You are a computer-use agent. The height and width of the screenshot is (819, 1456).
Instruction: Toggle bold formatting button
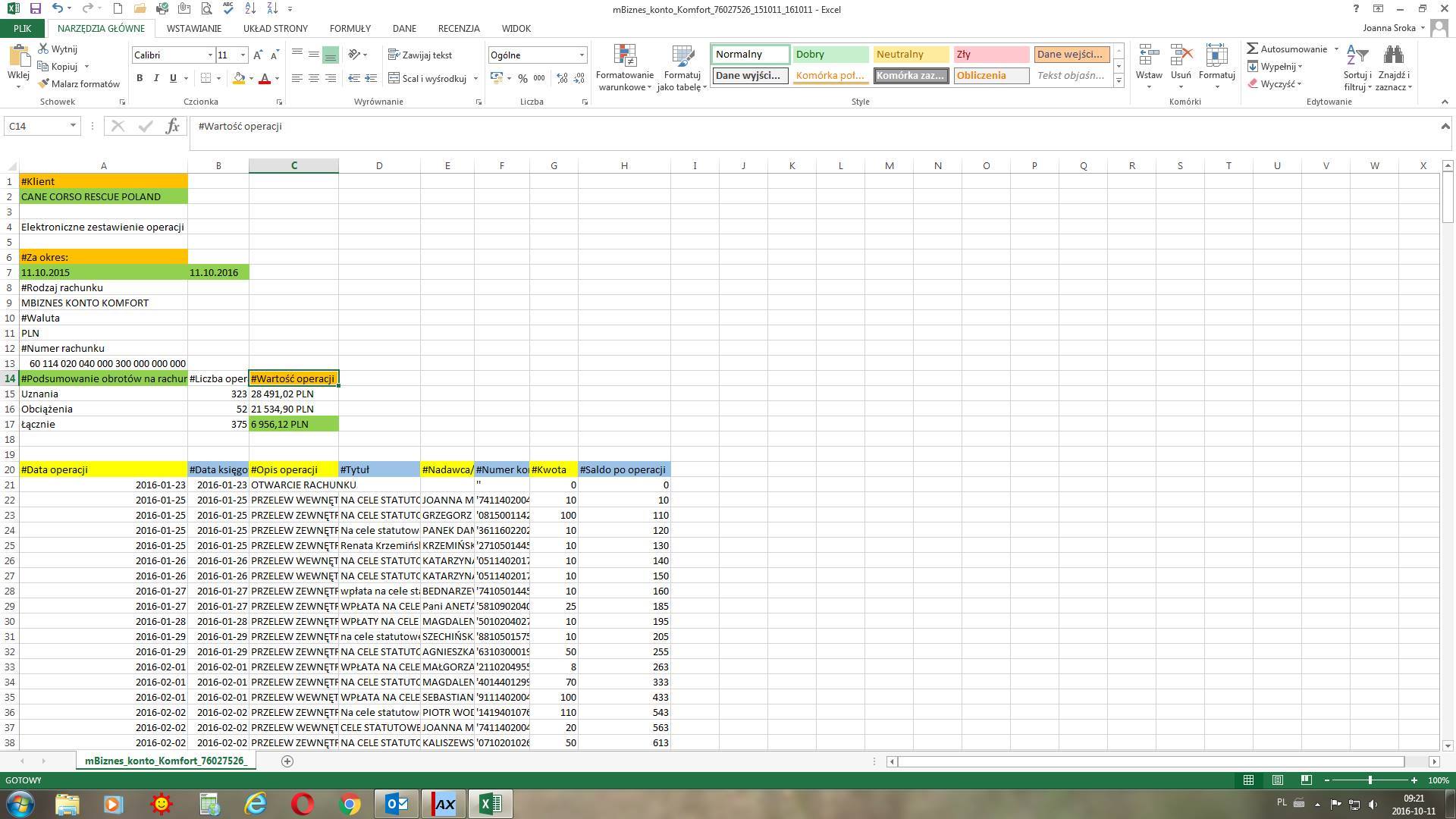point(140,78)
